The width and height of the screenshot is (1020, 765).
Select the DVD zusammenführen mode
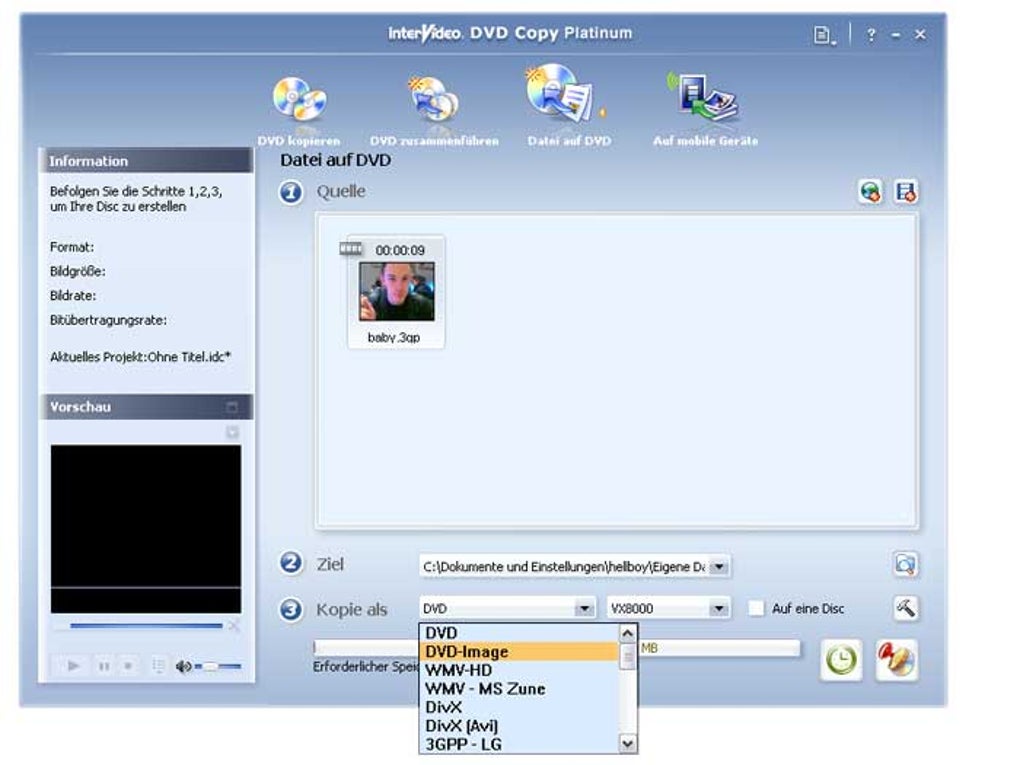click(x=434, y=111)
